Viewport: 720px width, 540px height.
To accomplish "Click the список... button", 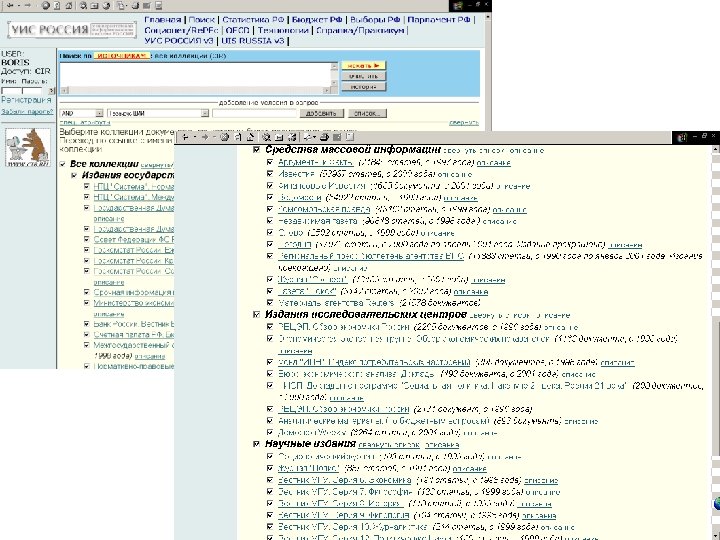I will pyautogui.click(x=367, y=113).
